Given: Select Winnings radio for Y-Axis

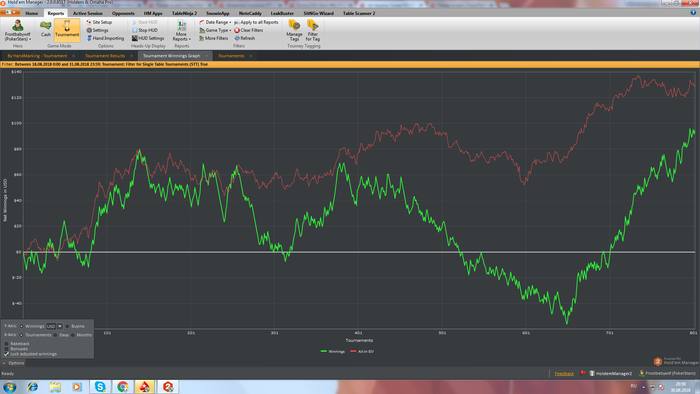Looking at the screenshot, I should click(x=21, y=326).
